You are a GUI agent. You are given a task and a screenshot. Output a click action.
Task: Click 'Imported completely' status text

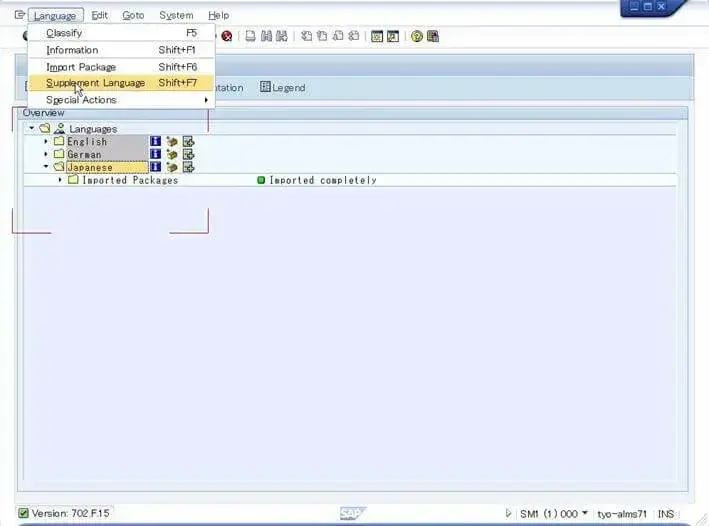[x=323, y=180]
